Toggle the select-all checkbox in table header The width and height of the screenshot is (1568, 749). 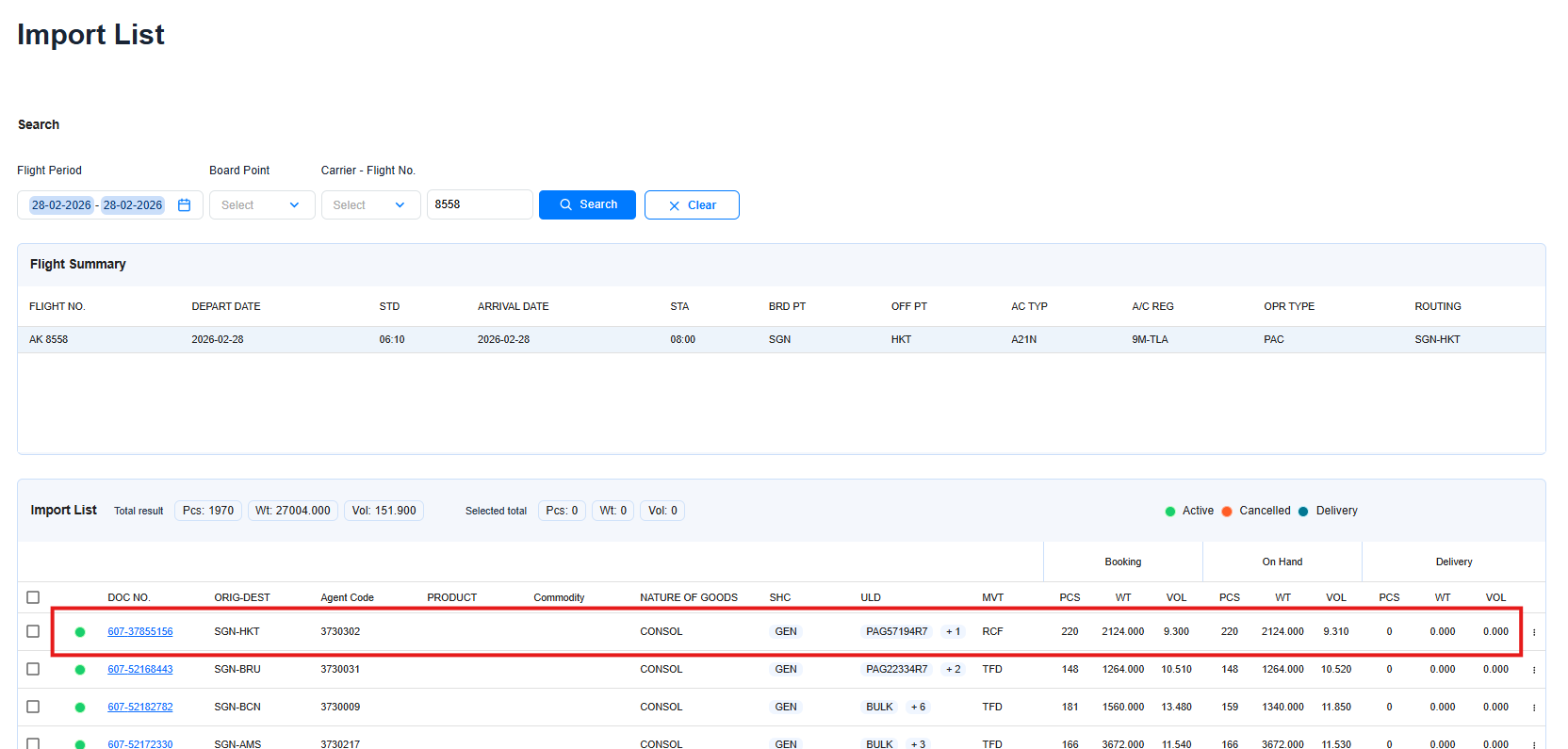33,597
